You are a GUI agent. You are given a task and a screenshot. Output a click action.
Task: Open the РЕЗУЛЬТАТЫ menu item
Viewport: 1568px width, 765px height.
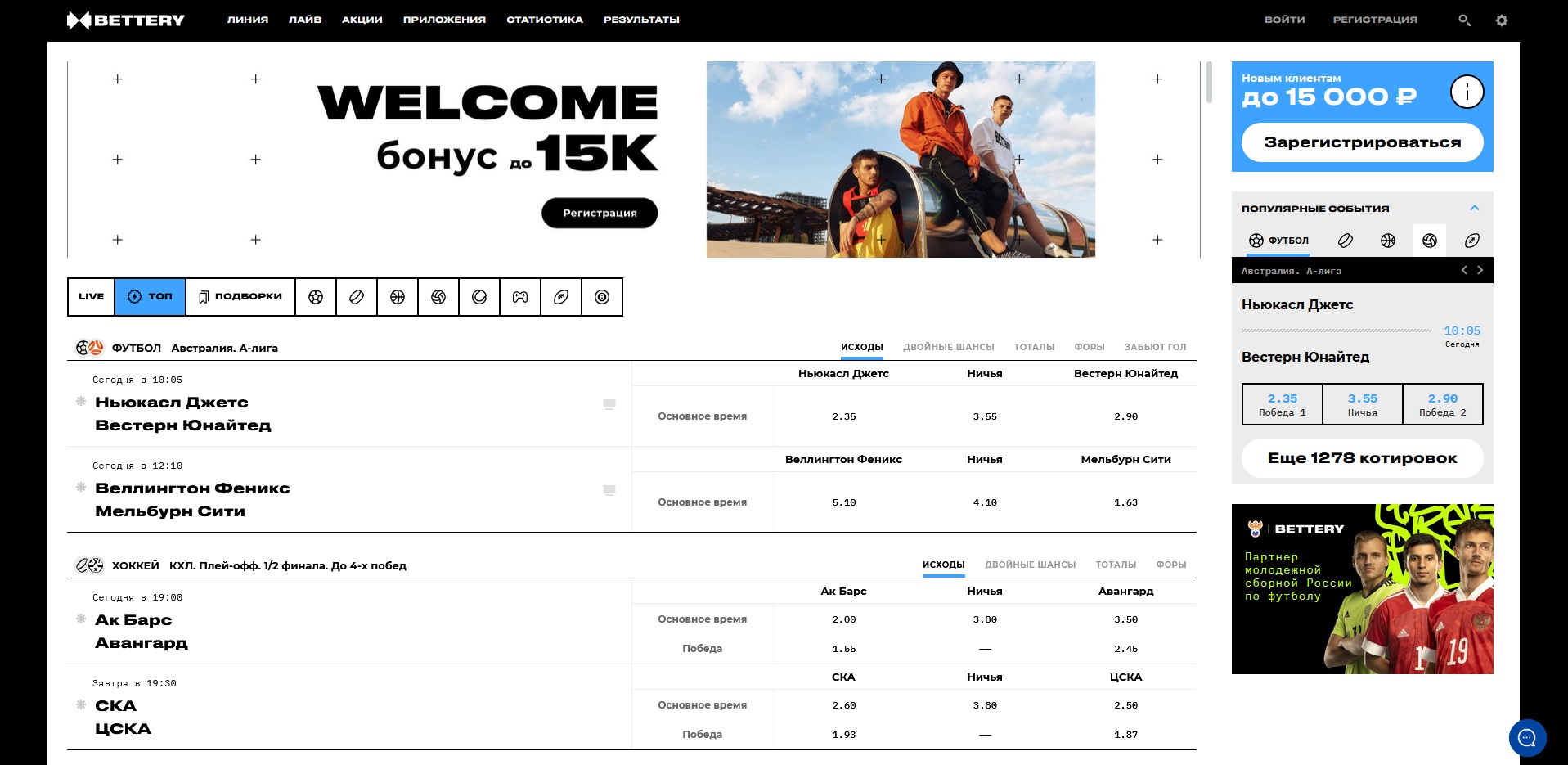pos(641,20)
